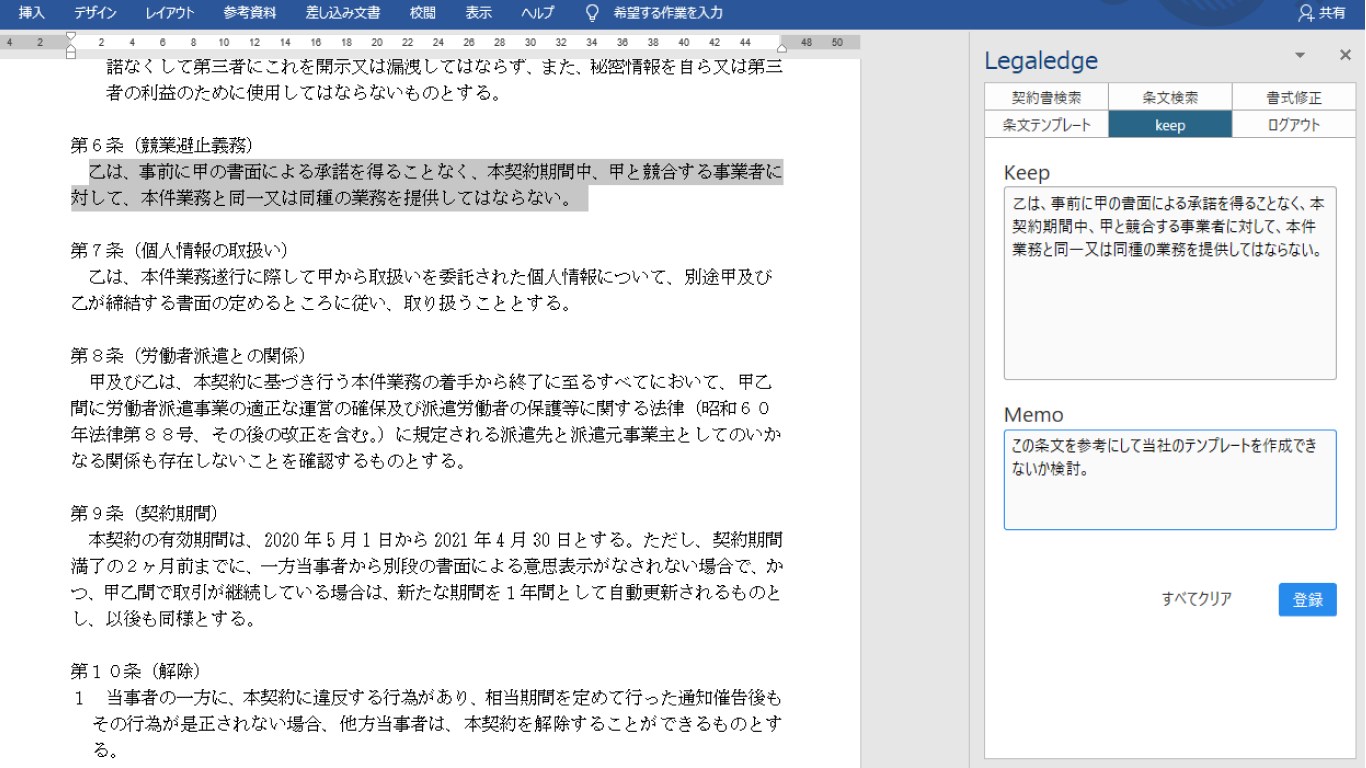Click the Legaledge pane title
Screen dimensions: 1366x768
[1041, 60]
